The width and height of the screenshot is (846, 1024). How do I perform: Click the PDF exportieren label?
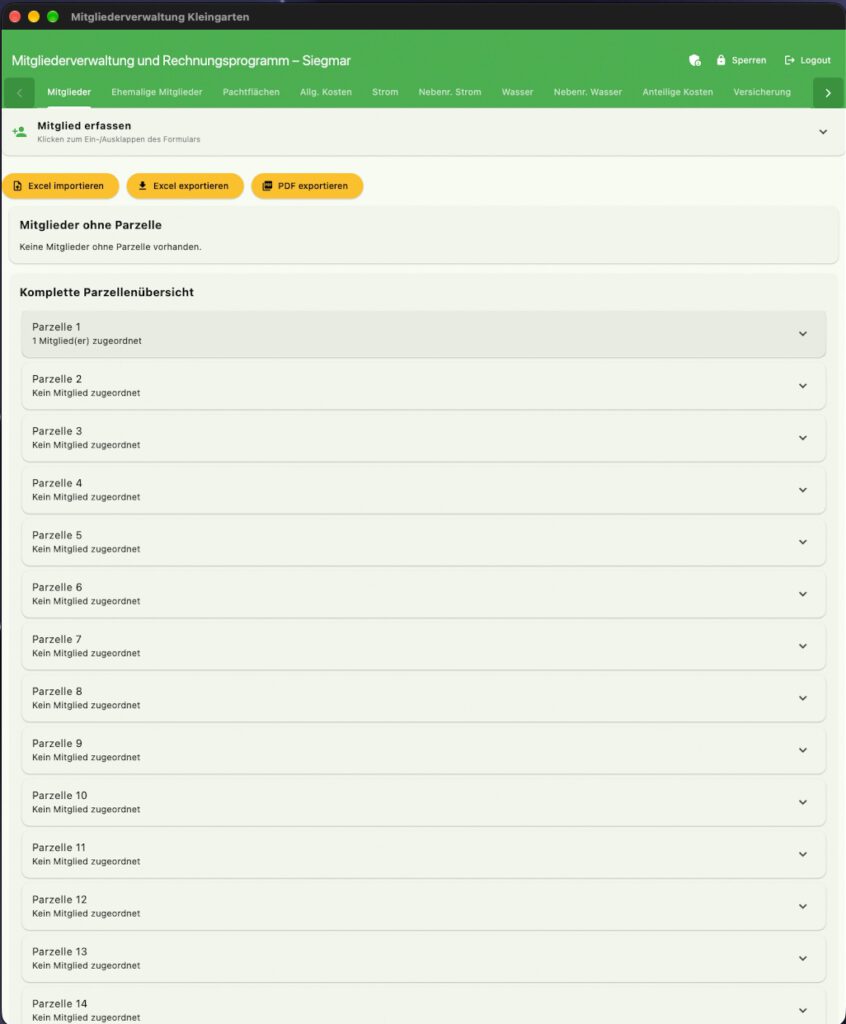[313, 186]
